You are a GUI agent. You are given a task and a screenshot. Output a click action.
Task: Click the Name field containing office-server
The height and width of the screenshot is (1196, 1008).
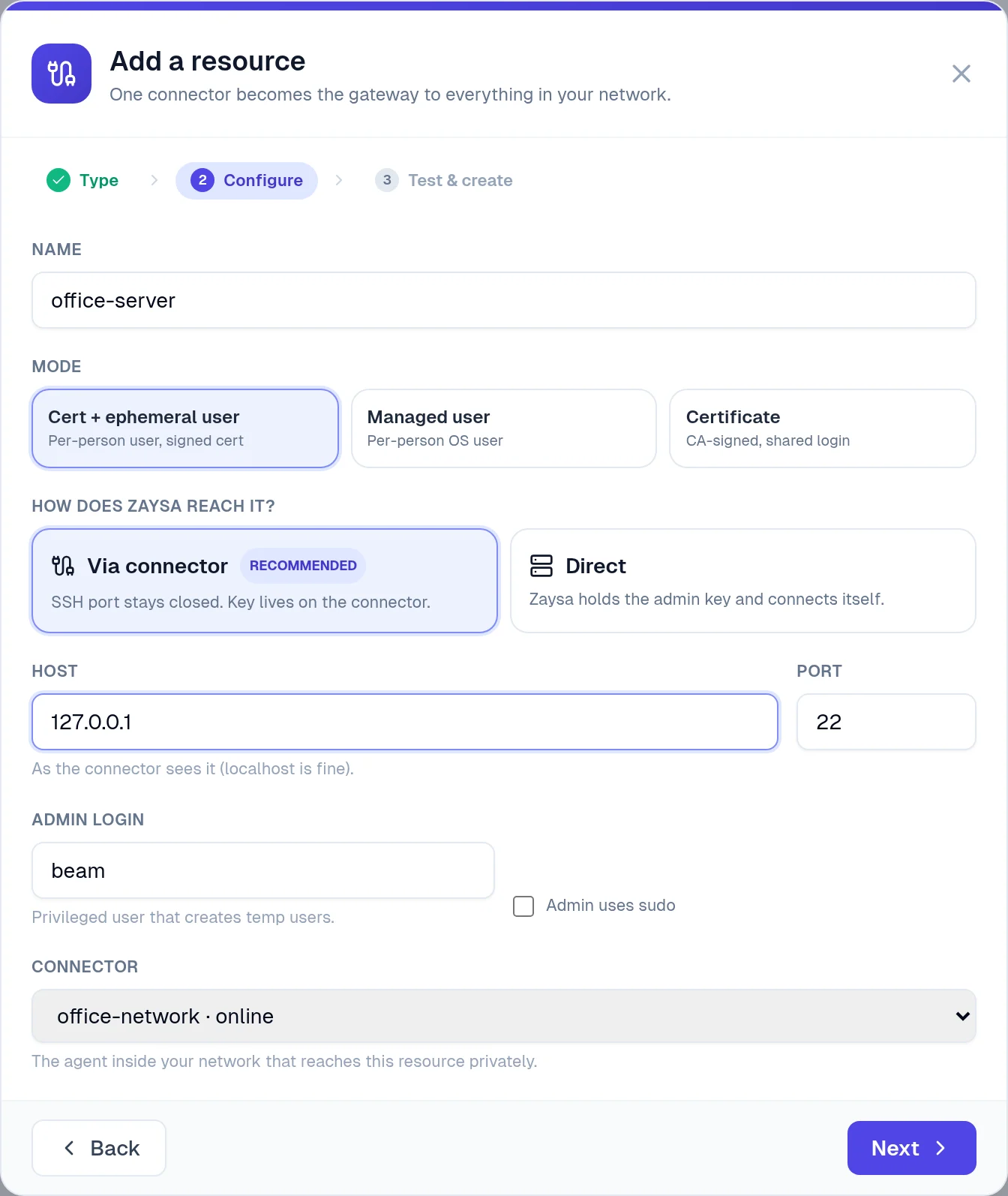coord(503,300)
